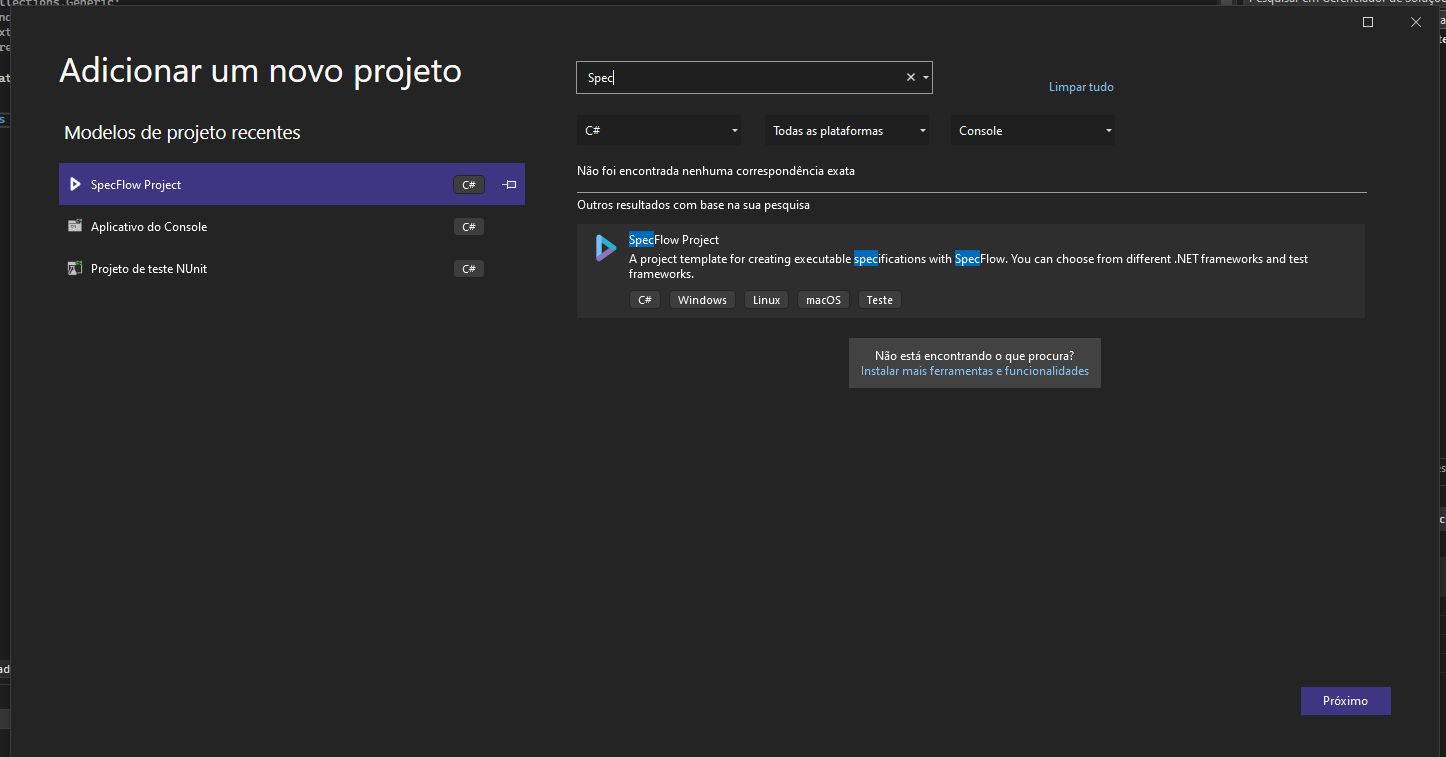Open Instalar mais ferramentas e funcionalidades link
Screen dimensions: 1446x757
975,371
